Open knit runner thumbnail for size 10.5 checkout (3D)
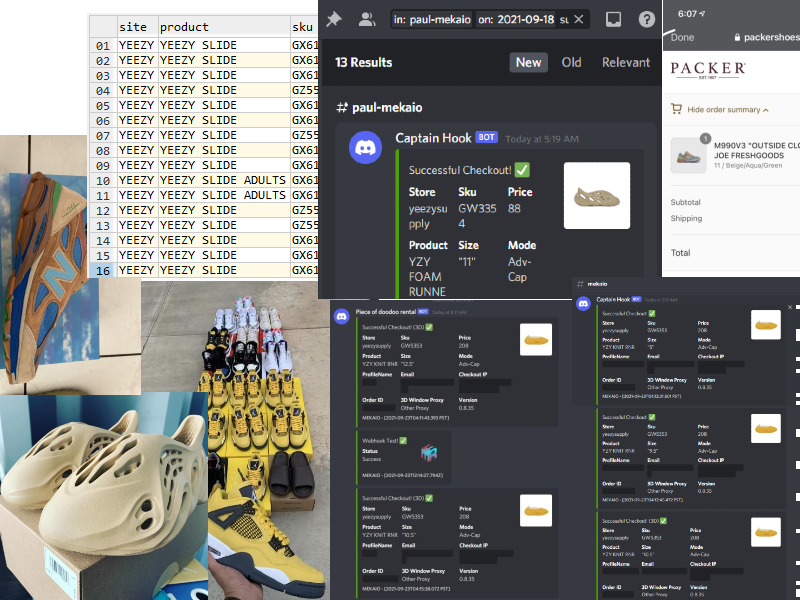This screenshot has height=600, width=800. [x=536, y=510]
